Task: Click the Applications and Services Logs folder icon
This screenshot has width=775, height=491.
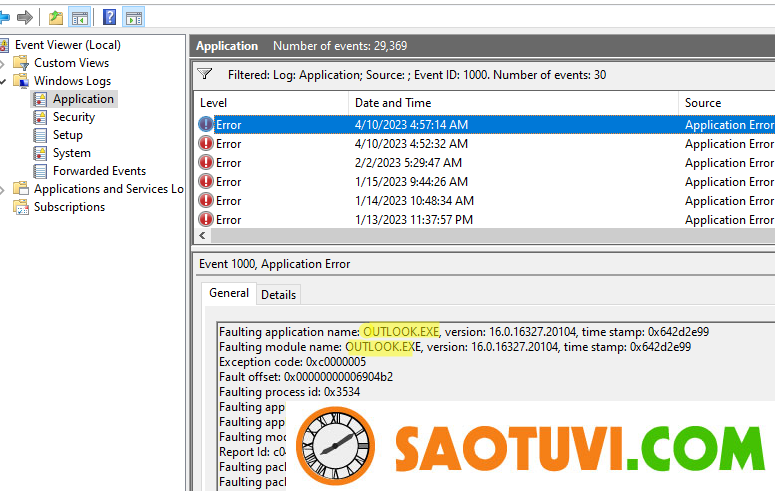Action: click(21, 189)
